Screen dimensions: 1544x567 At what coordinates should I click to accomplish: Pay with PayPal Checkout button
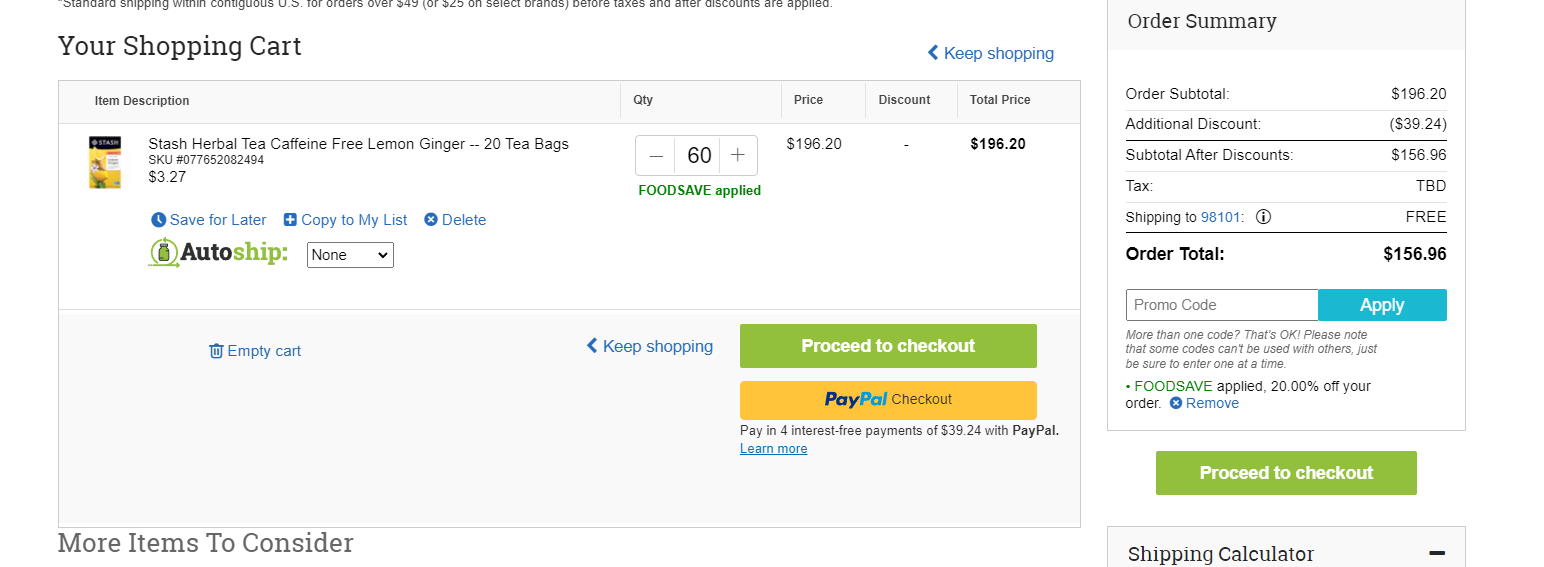(888, 400)
